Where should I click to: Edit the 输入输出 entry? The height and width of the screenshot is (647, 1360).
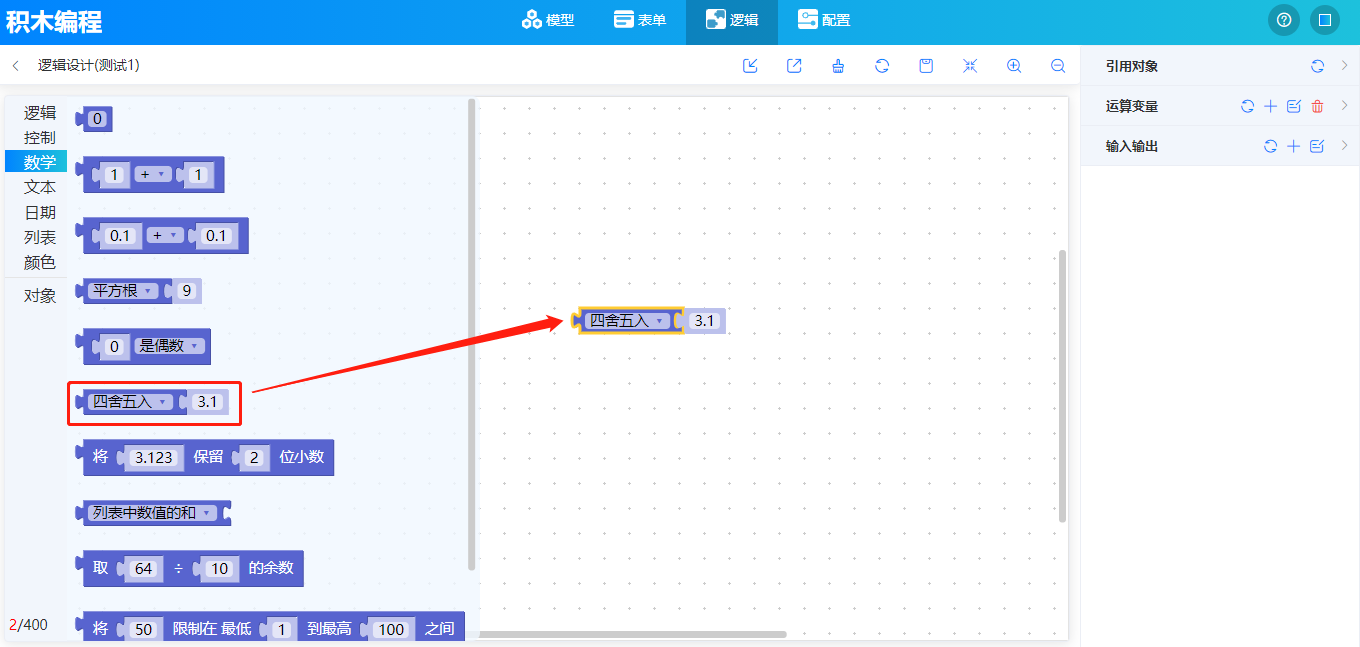1317,146
